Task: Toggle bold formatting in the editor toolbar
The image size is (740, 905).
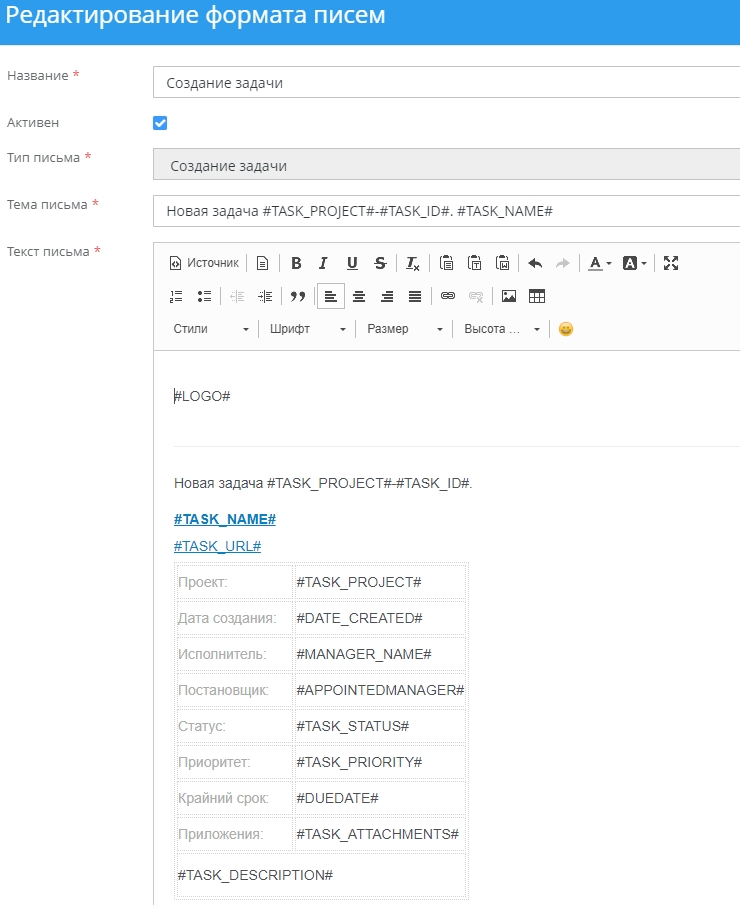Action: pyautogui.click(x=296, y=263)
